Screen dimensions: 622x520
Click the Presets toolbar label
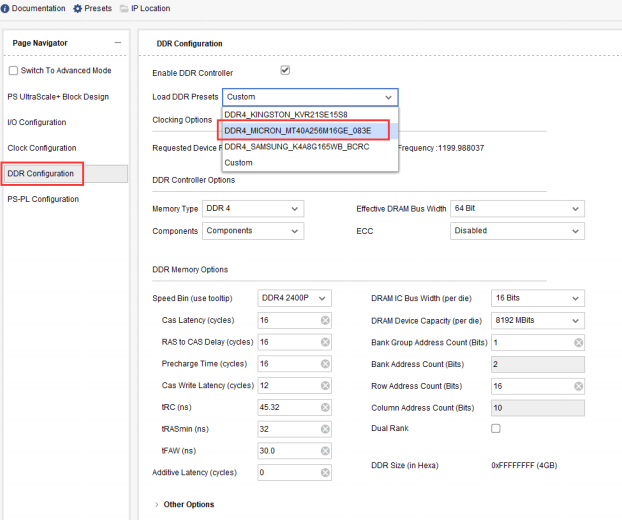(98, 8)
